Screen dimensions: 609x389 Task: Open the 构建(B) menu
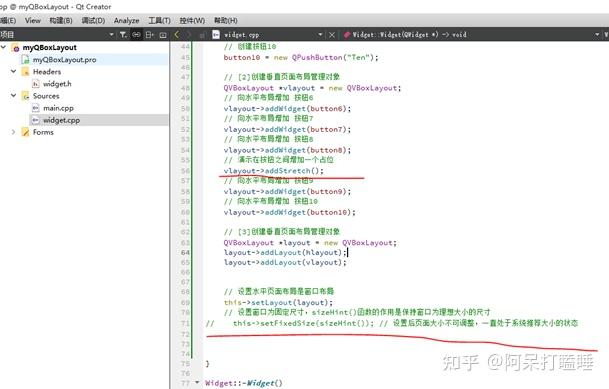coord(61,20)
